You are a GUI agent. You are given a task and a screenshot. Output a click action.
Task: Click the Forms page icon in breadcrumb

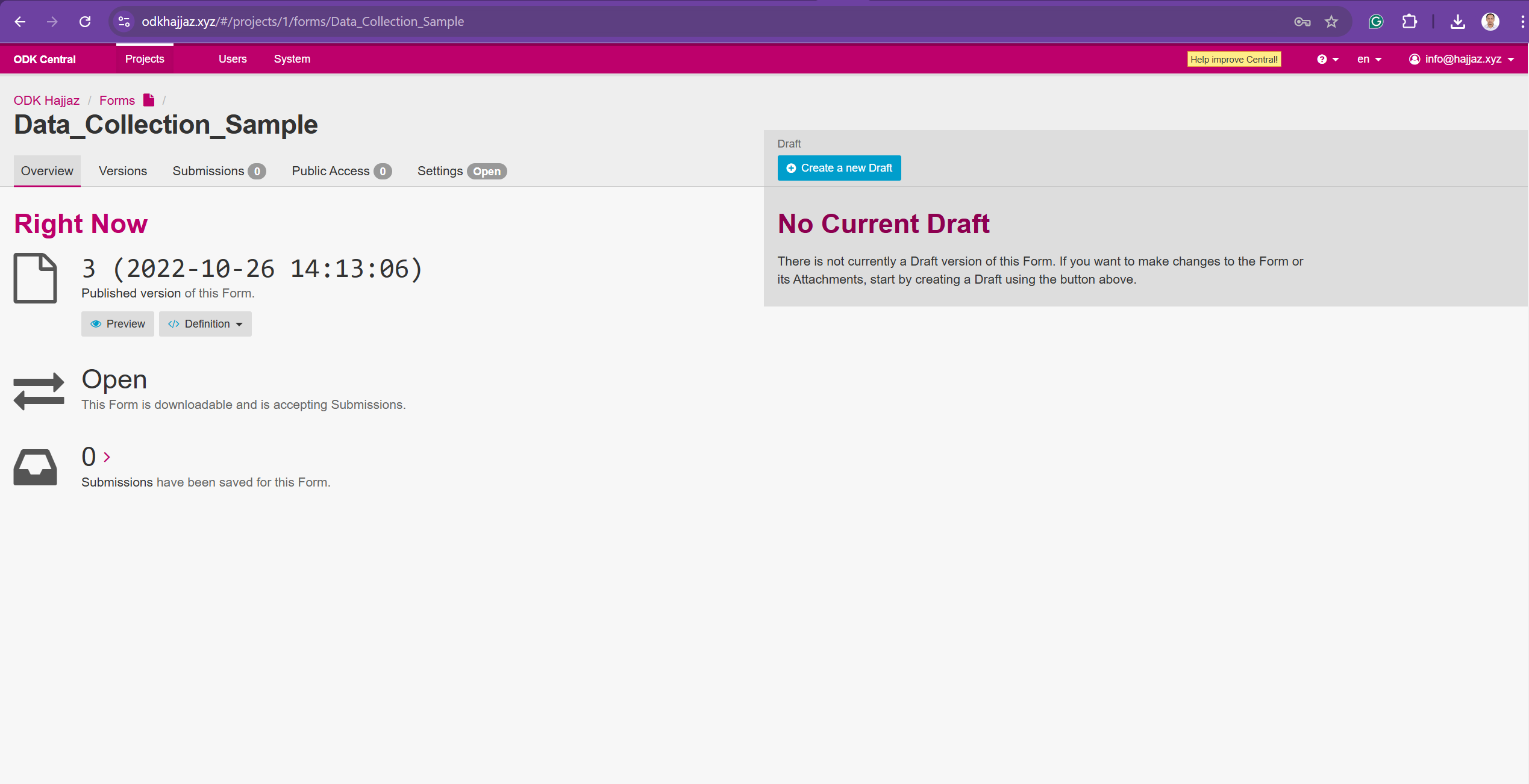[149, 100]
